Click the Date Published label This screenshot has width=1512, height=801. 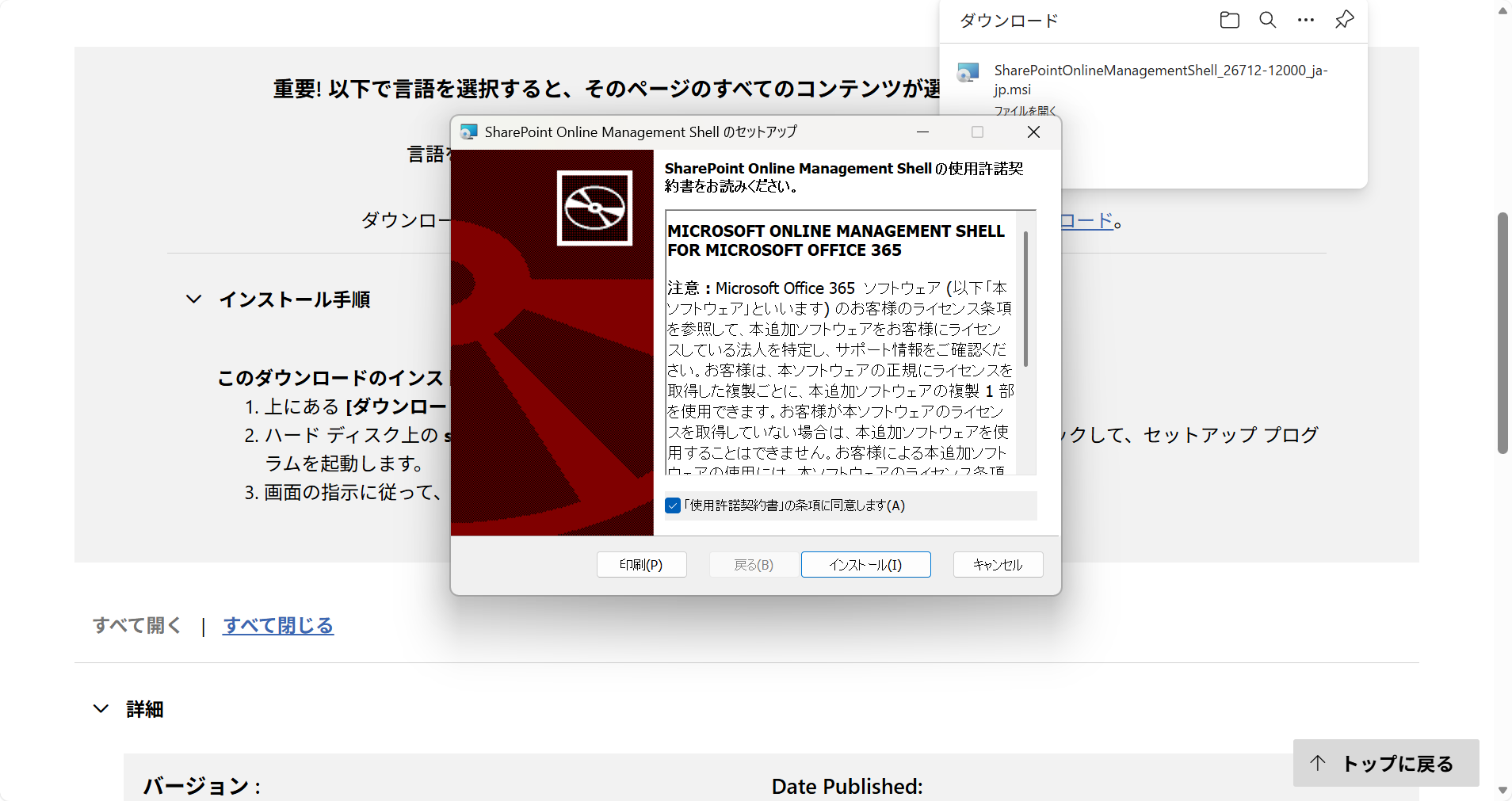pyautogui.click(x=847, y=787)
